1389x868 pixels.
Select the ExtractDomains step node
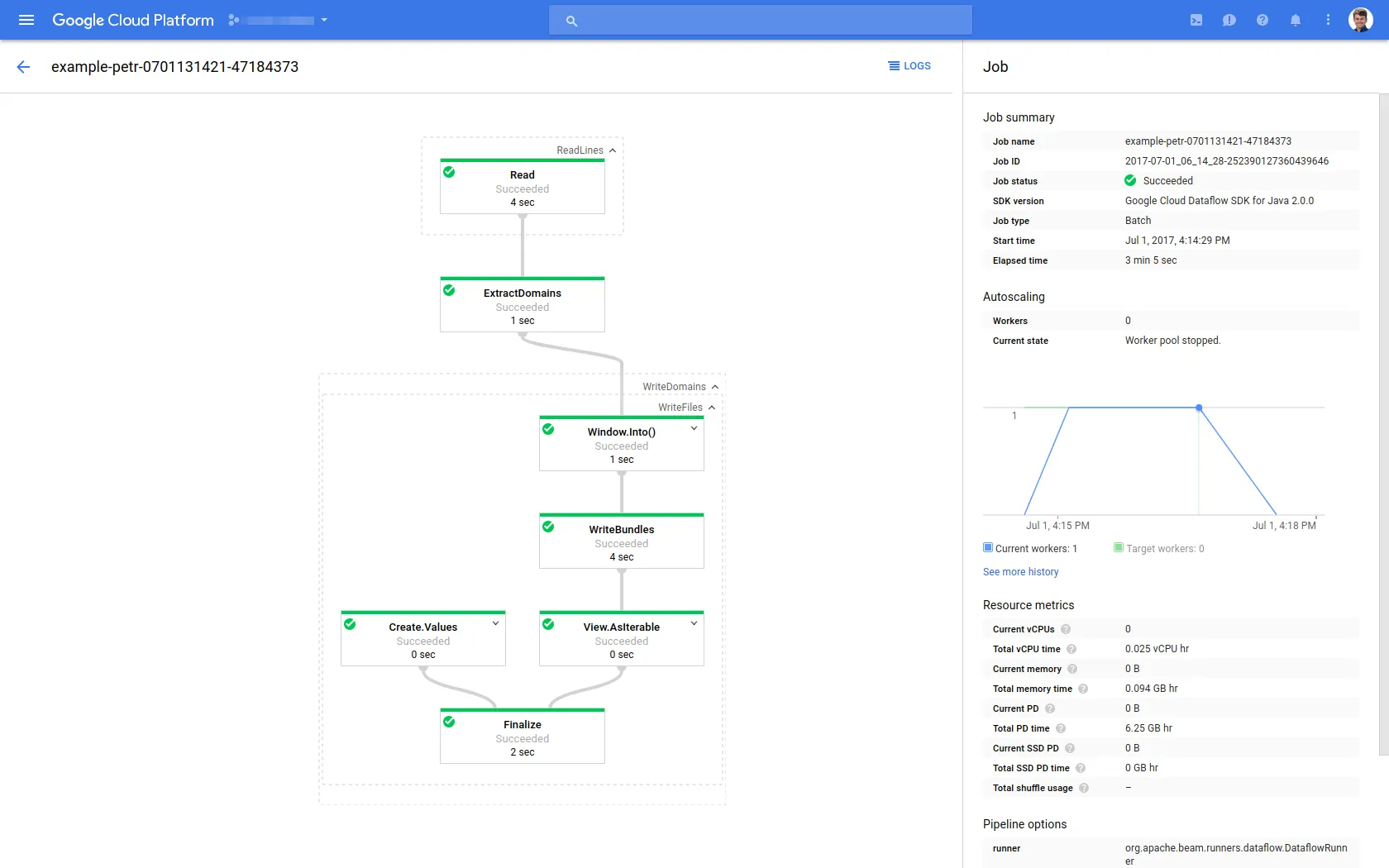523,305
